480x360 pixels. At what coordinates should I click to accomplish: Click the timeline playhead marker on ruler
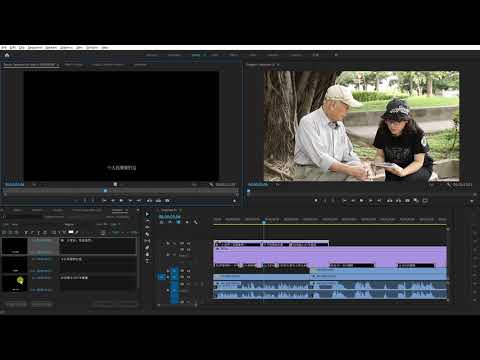(x=264, y=221)
